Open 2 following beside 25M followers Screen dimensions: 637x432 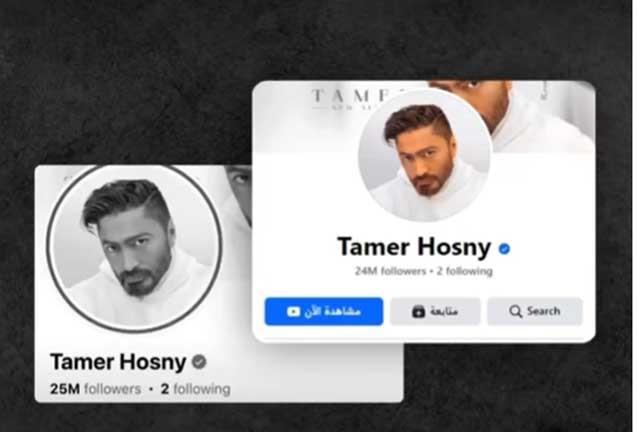[x=195, y=389]
